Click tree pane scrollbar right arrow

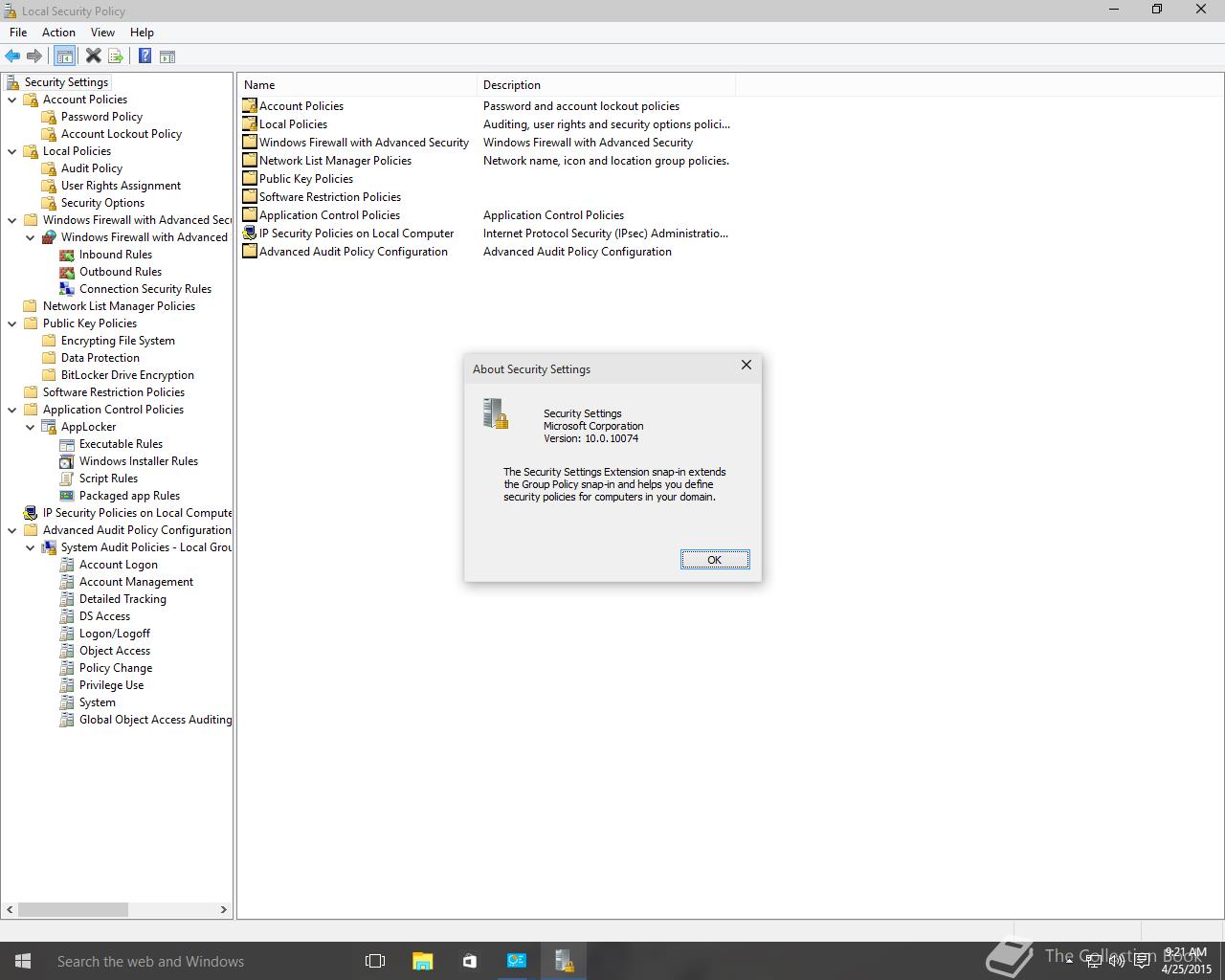point(224,909)
